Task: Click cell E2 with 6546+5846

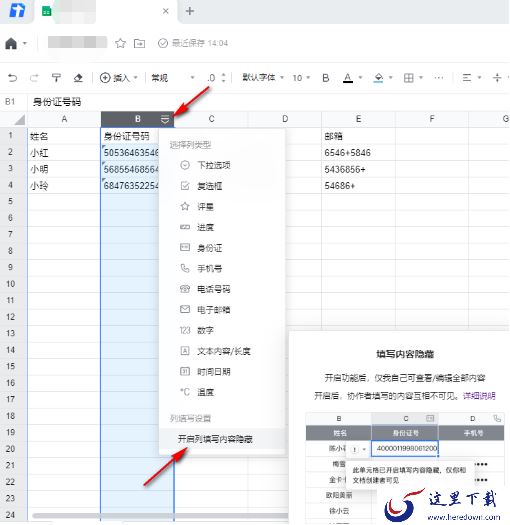Action: [358, 153]
